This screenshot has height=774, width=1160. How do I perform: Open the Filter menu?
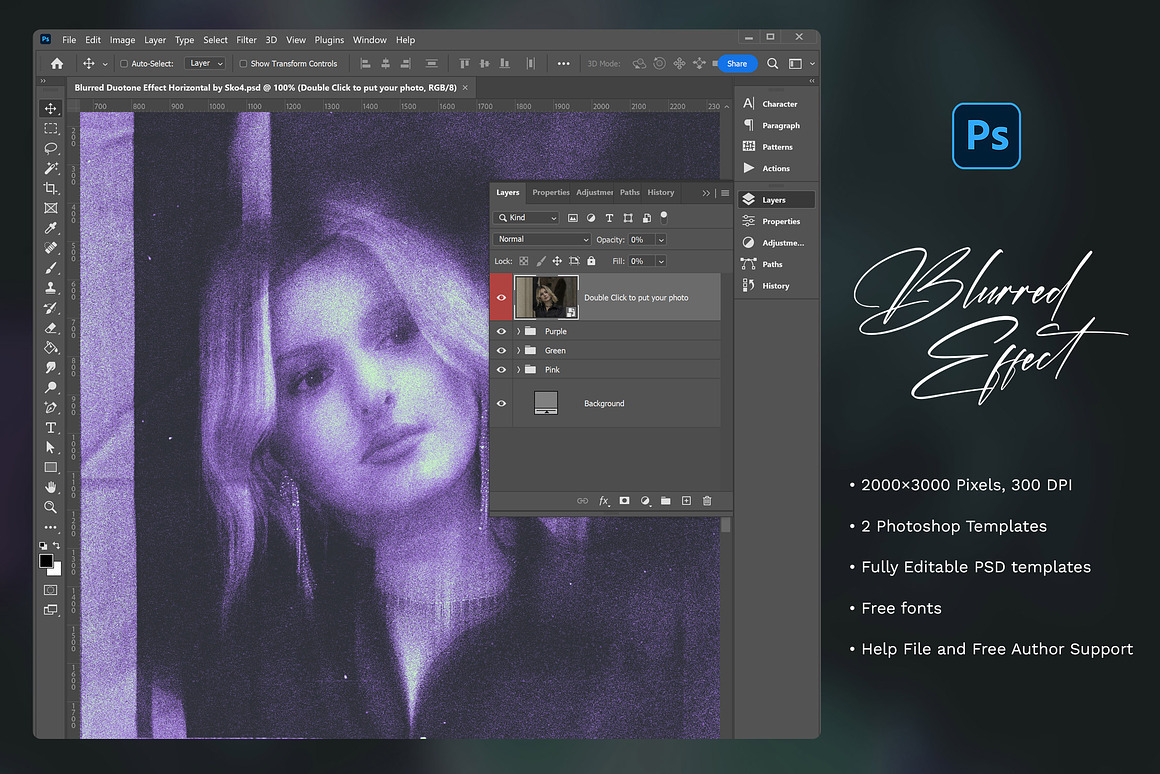click(246, 40)
